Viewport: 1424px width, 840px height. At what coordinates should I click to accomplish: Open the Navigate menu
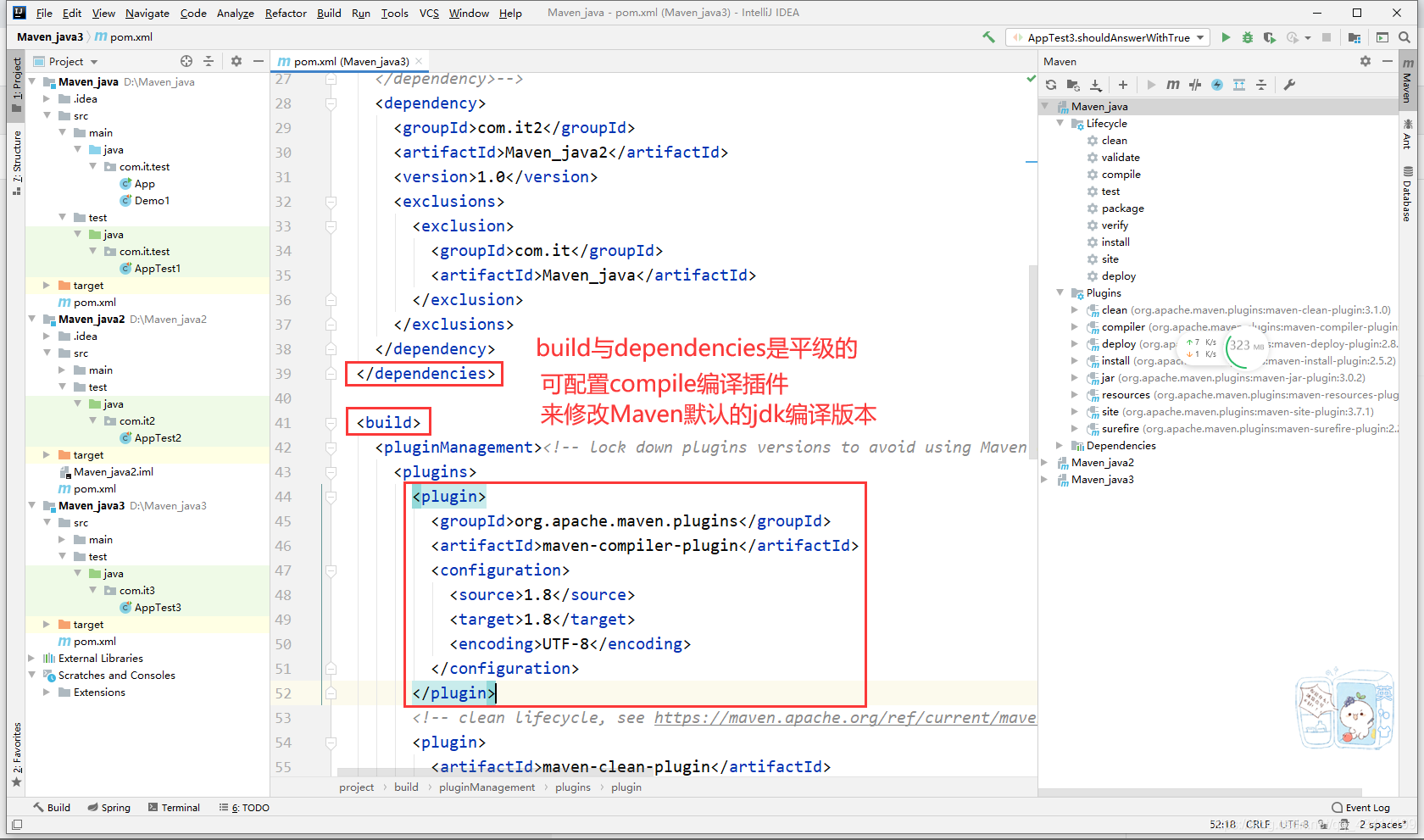pyautogui.click(x=147, y=13)
